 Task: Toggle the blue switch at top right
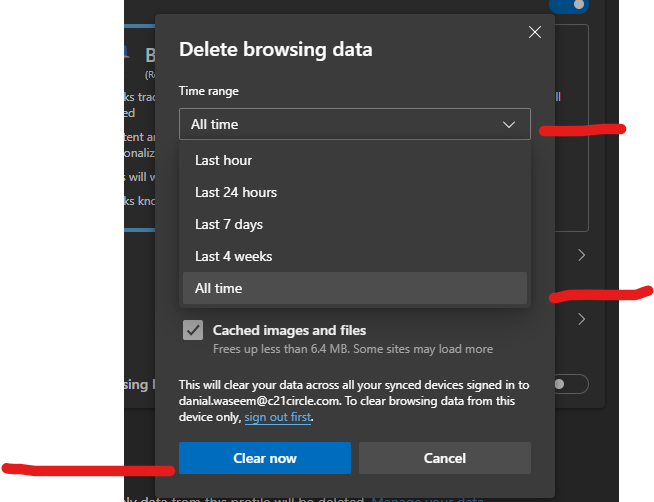coord(570,5)
